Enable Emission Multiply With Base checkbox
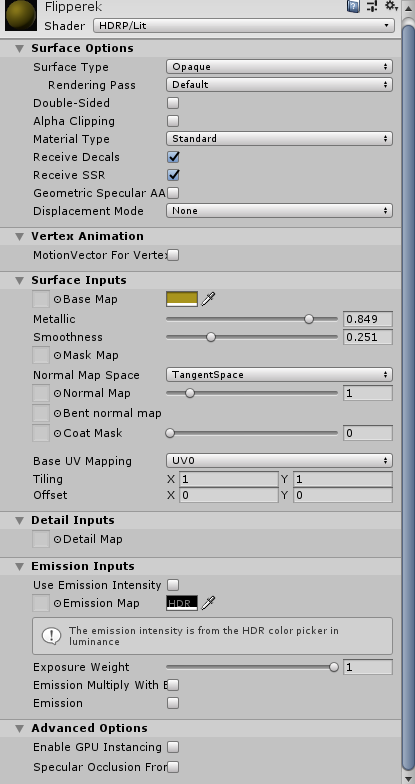The image size is (415, 784). pyautogui.click(x=173, y=685)
